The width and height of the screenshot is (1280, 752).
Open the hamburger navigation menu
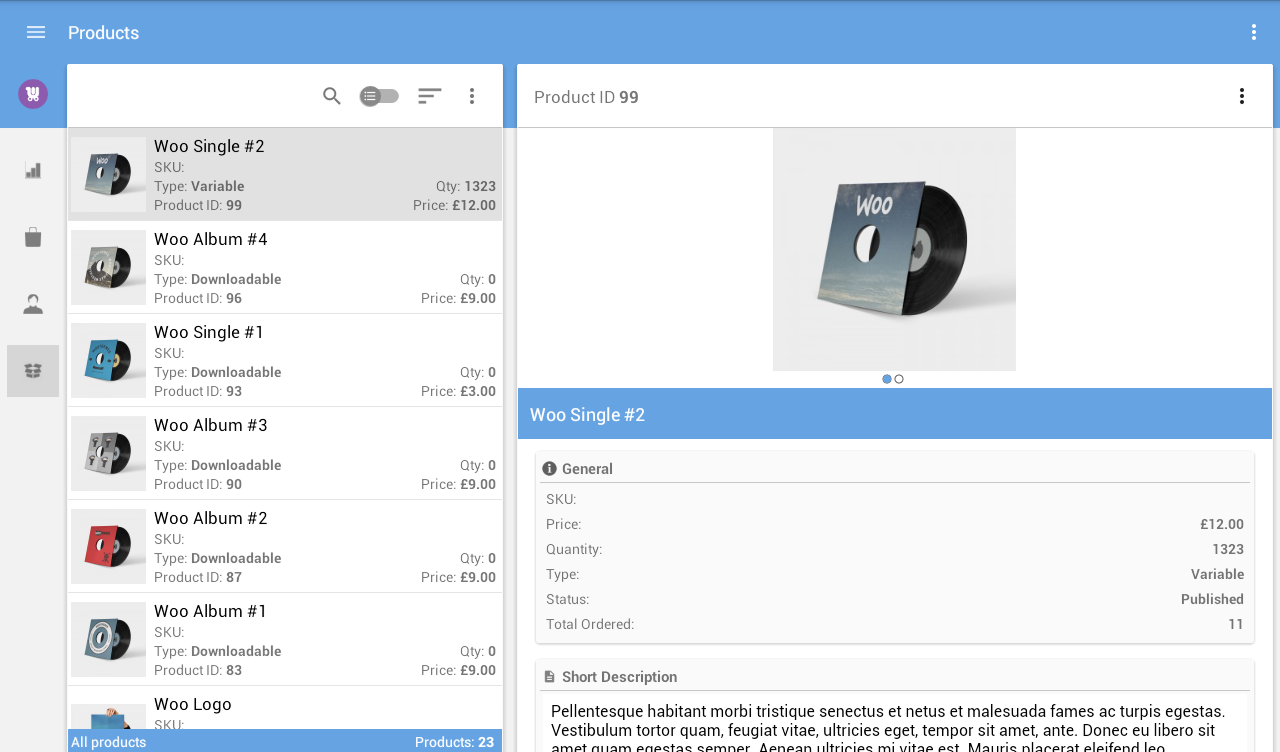36,32
